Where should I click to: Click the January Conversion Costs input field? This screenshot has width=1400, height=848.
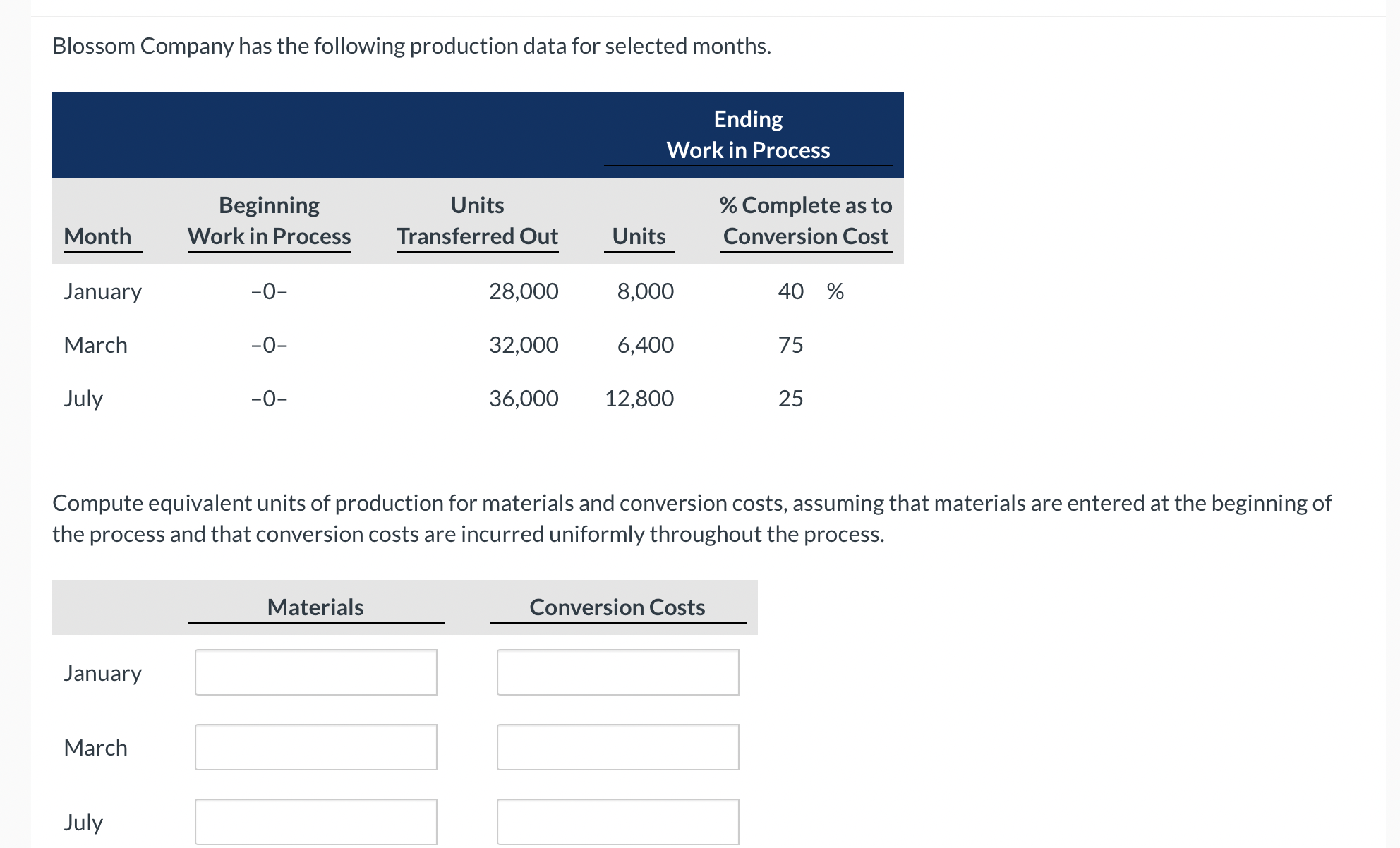pos(617,672)
